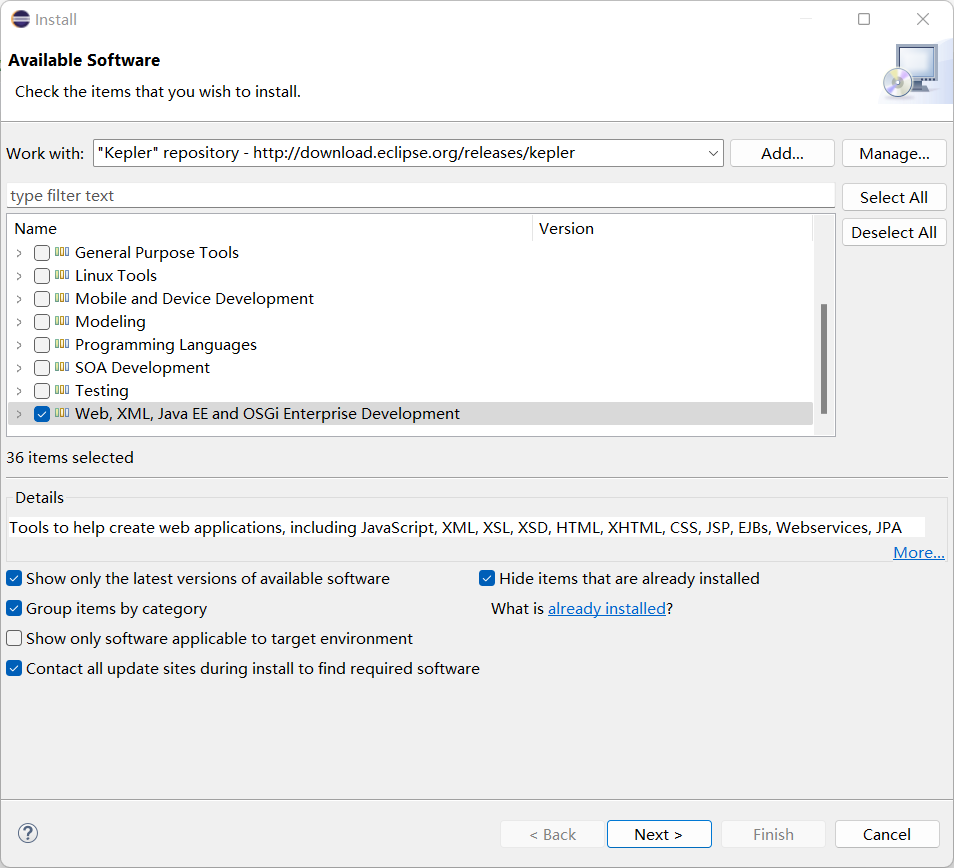The image size is (954, 868).
Task: Disable Hide items that are already installed
Action: [x=487, y=578]
